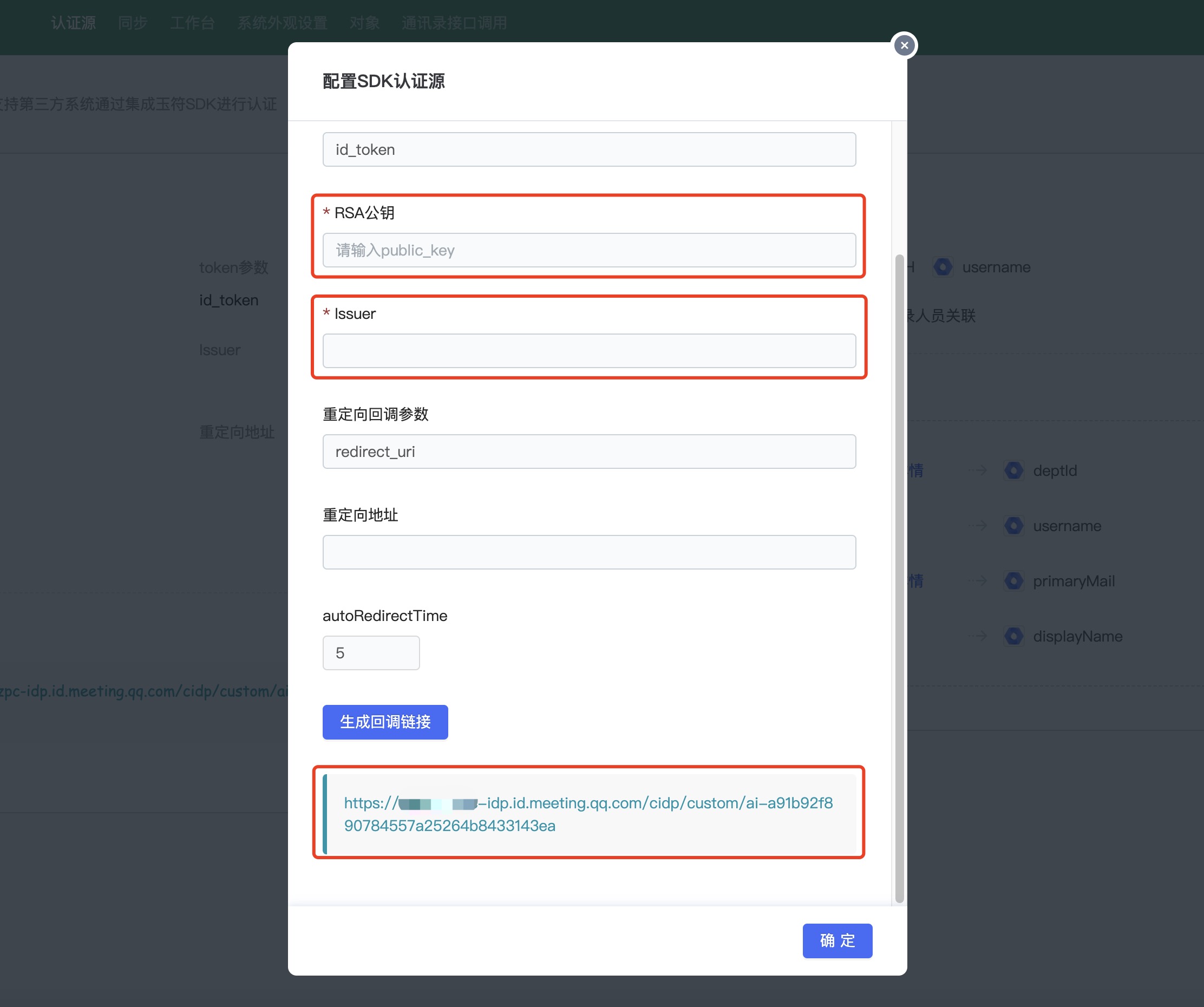The width and height of the screenshot is (1204, 1007).
Task: Click the id_token value in background page
Action: (229, 300)
